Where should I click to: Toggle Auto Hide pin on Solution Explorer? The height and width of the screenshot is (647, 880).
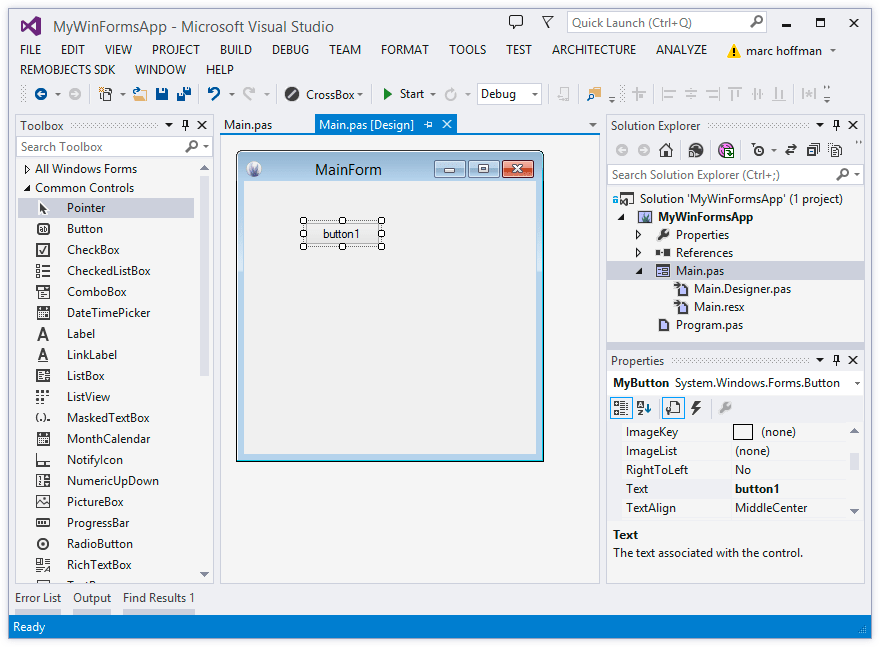838,125
